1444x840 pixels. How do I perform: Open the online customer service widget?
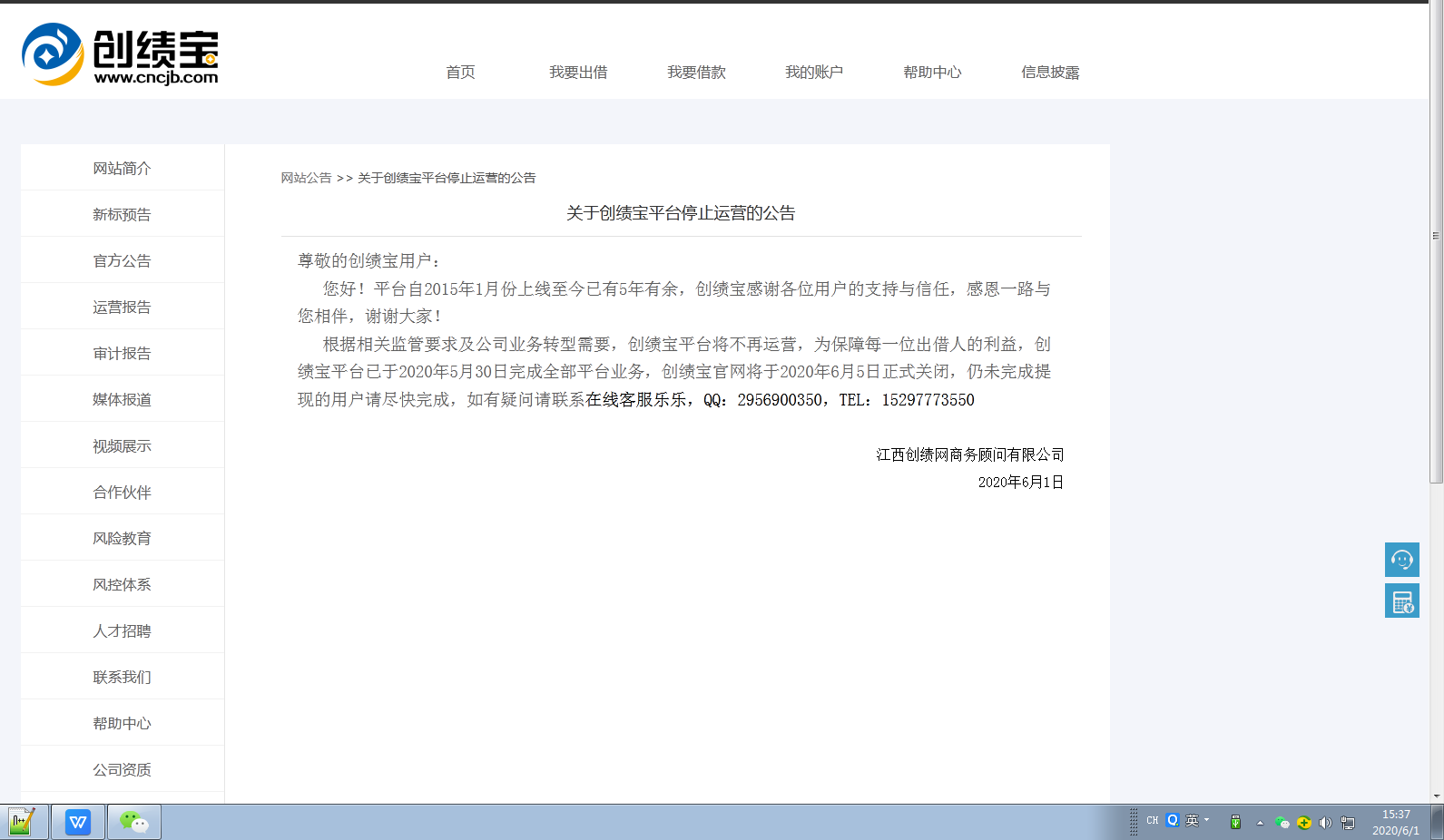coord(1401,560)
